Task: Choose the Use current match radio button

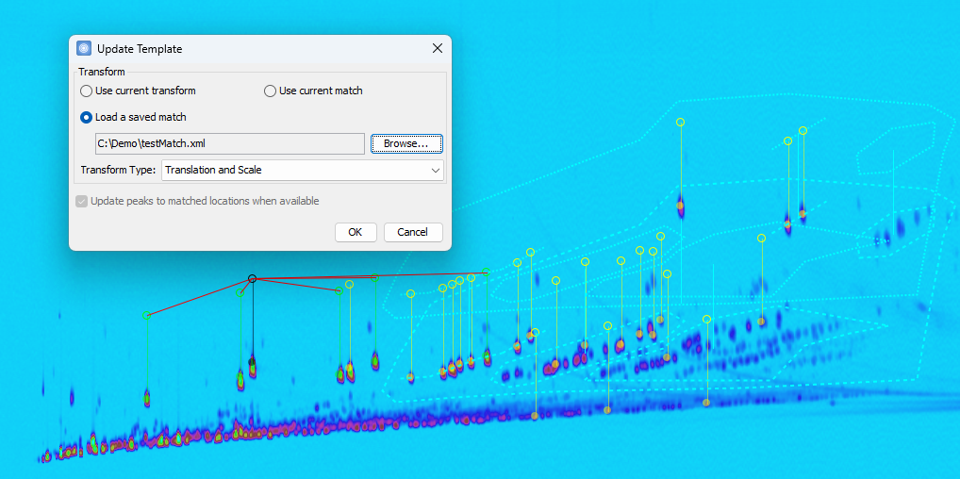Action: (x=270, y=91)
